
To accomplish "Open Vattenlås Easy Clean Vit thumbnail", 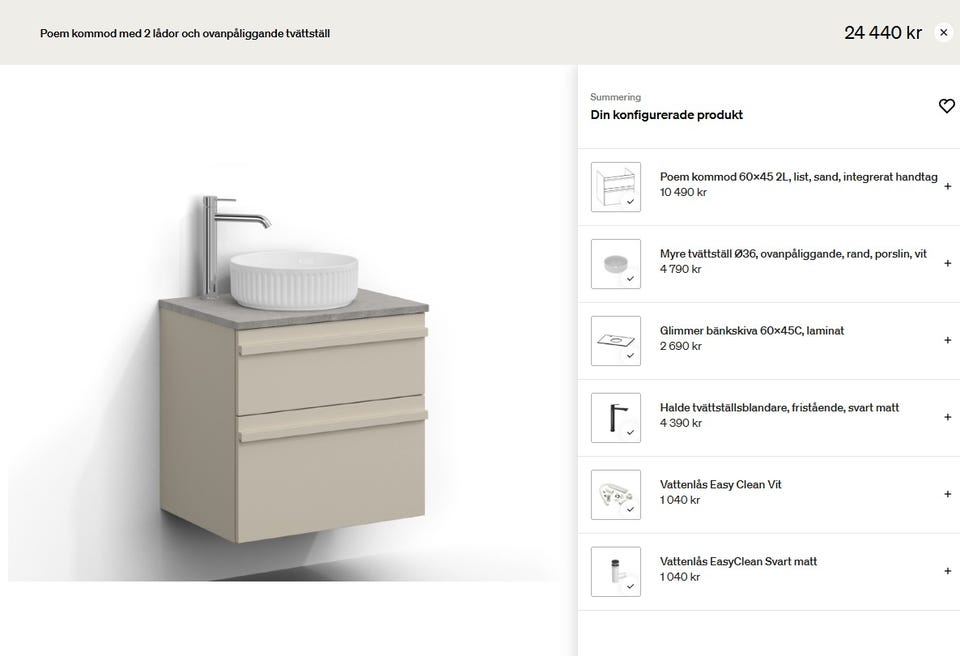I will (x=615, y=495).
